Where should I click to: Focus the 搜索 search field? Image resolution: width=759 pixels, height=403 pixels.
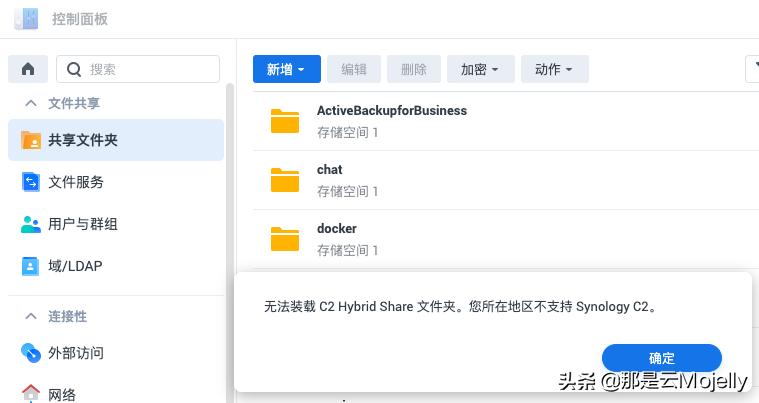138,69
